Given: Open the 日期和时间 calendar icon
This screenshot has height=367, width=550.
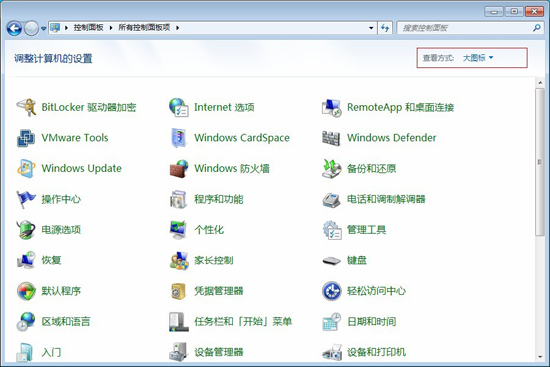Looking at the screenshot, I should pos(331,321).
